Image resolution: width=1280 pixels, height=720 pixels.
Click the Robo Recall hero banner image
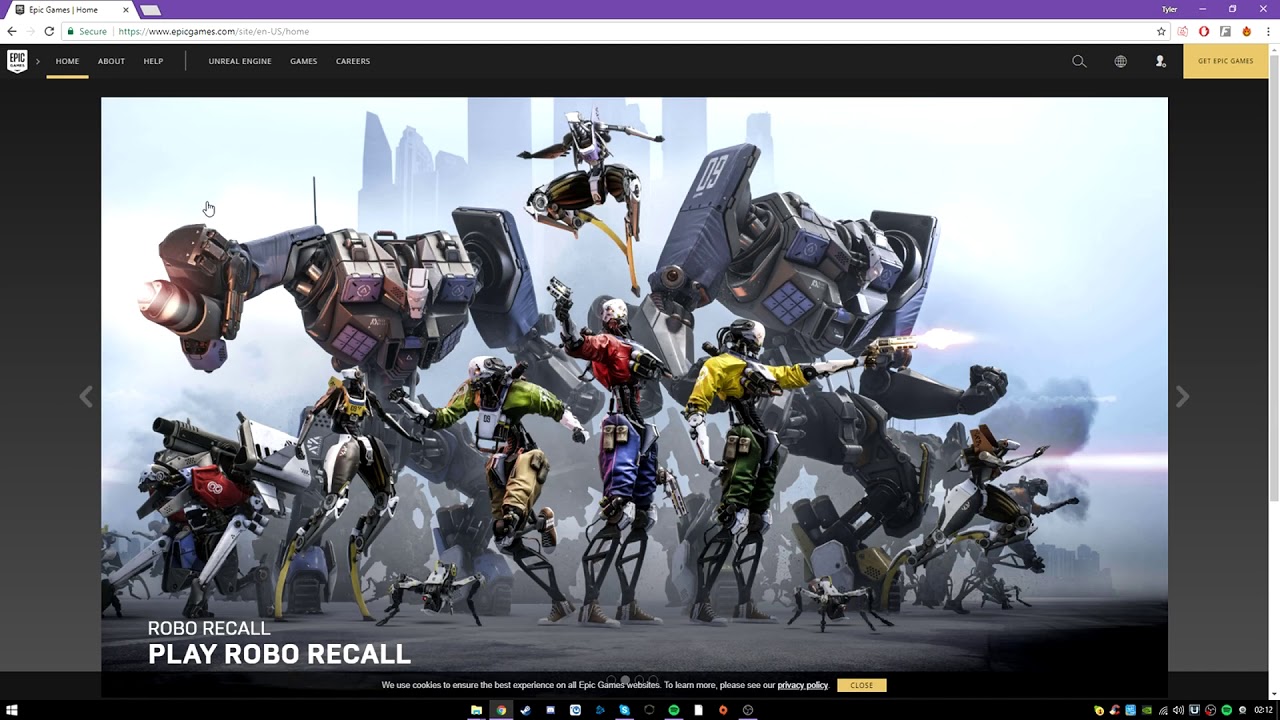pyautogui.click(x=634, y=397)
